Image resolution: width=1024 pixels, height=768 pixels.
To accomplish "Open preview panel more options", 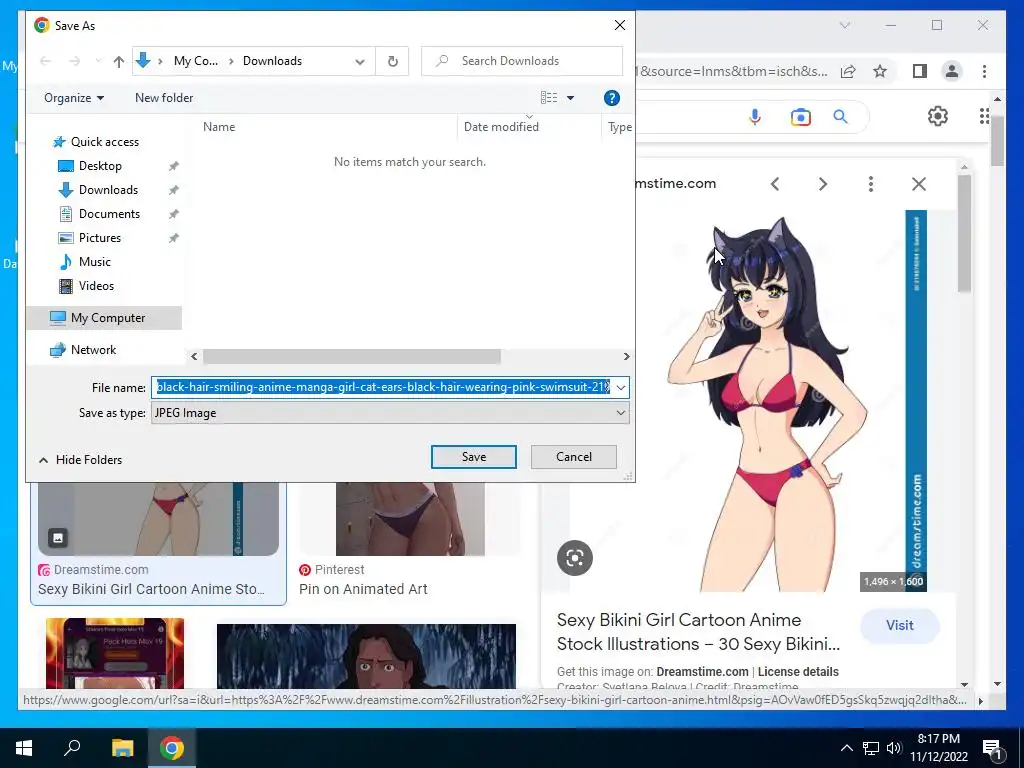I will pos(871,184).
